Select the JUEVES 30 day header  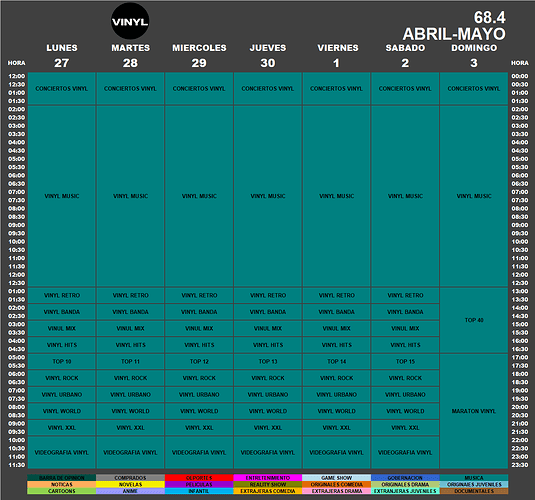(268, 55)
